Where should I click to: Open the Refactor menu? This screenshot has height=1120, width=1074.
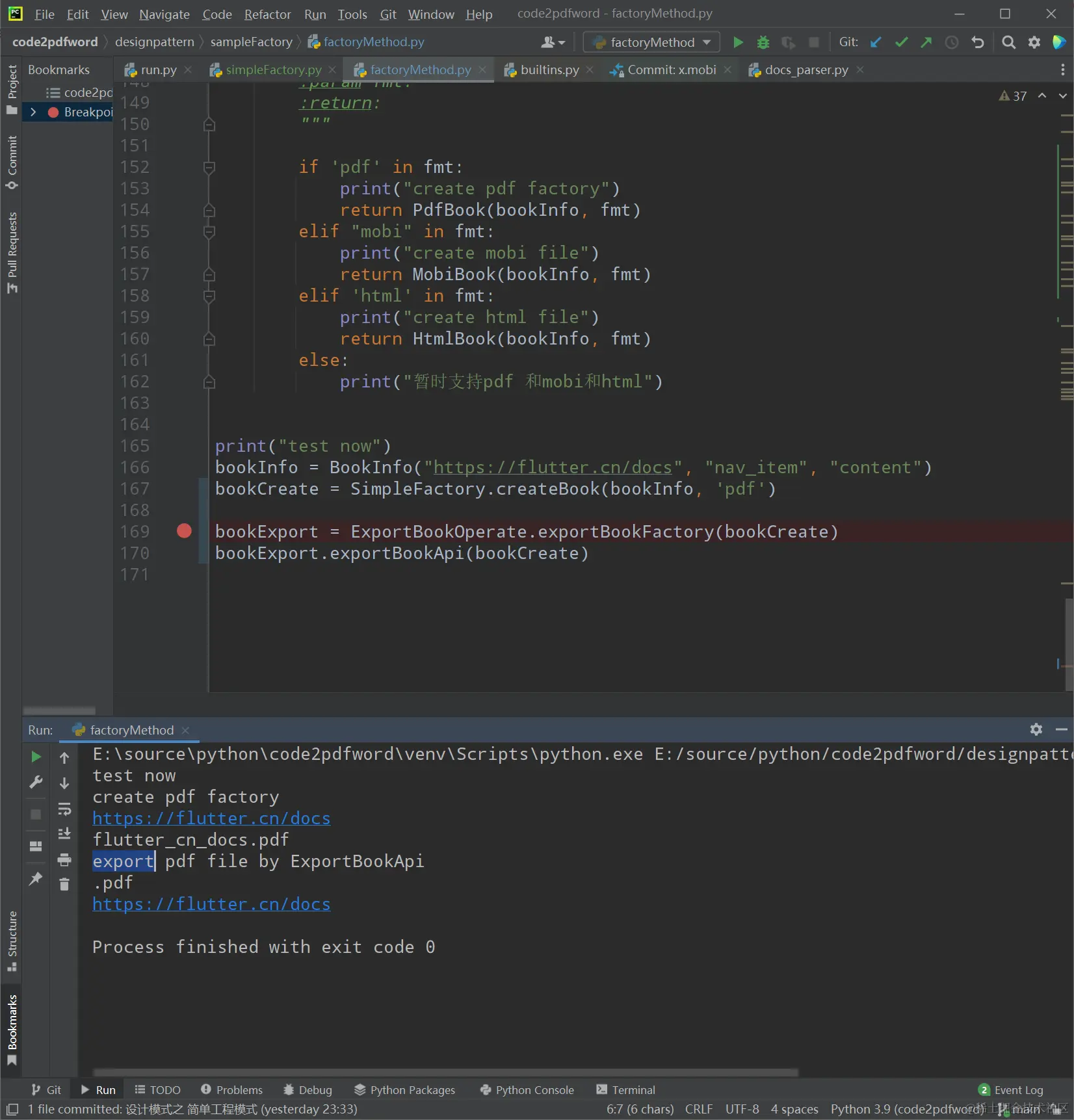(x=267, y=14)
